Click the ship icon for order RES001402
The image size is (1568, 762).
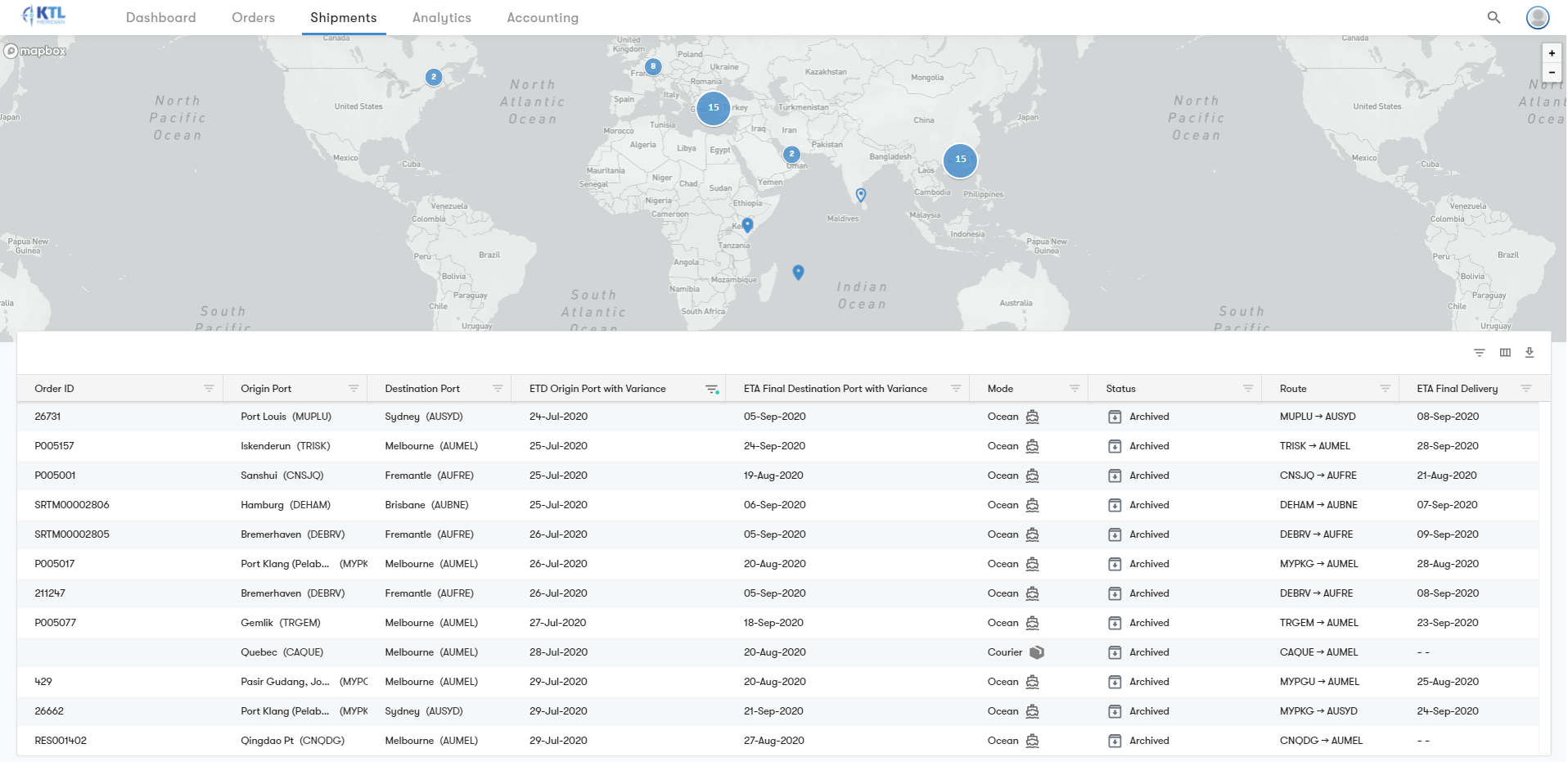[x=1032, y=741]
